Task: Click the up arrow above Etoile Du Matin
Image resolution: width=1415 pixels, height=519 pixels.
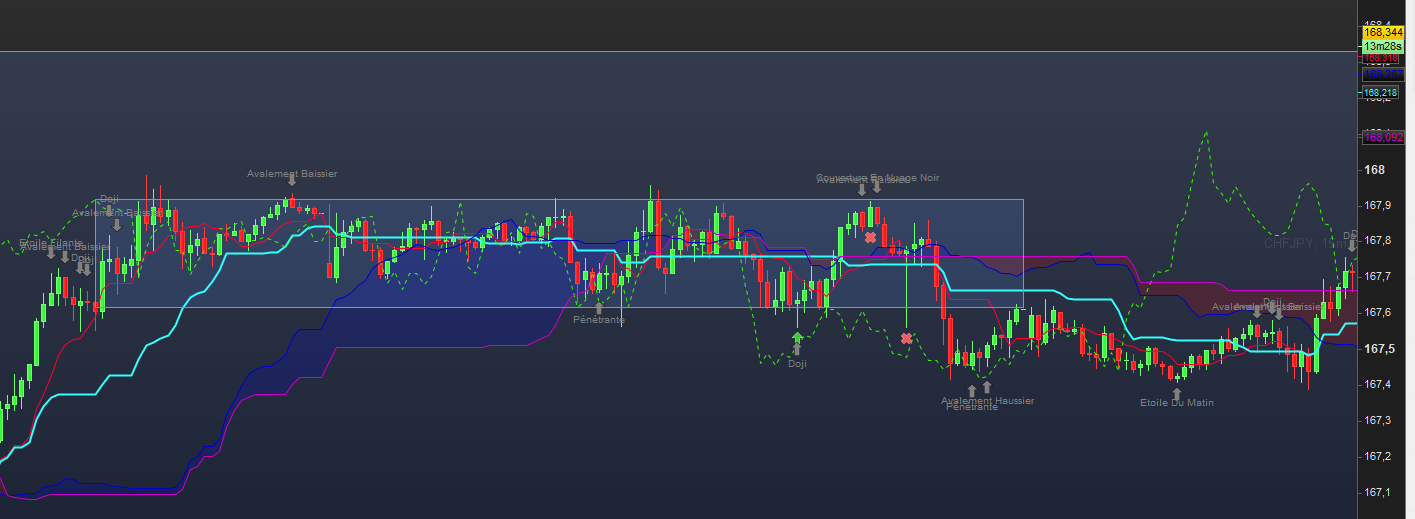Action: pyautogui.click(x=1177, y=394)
